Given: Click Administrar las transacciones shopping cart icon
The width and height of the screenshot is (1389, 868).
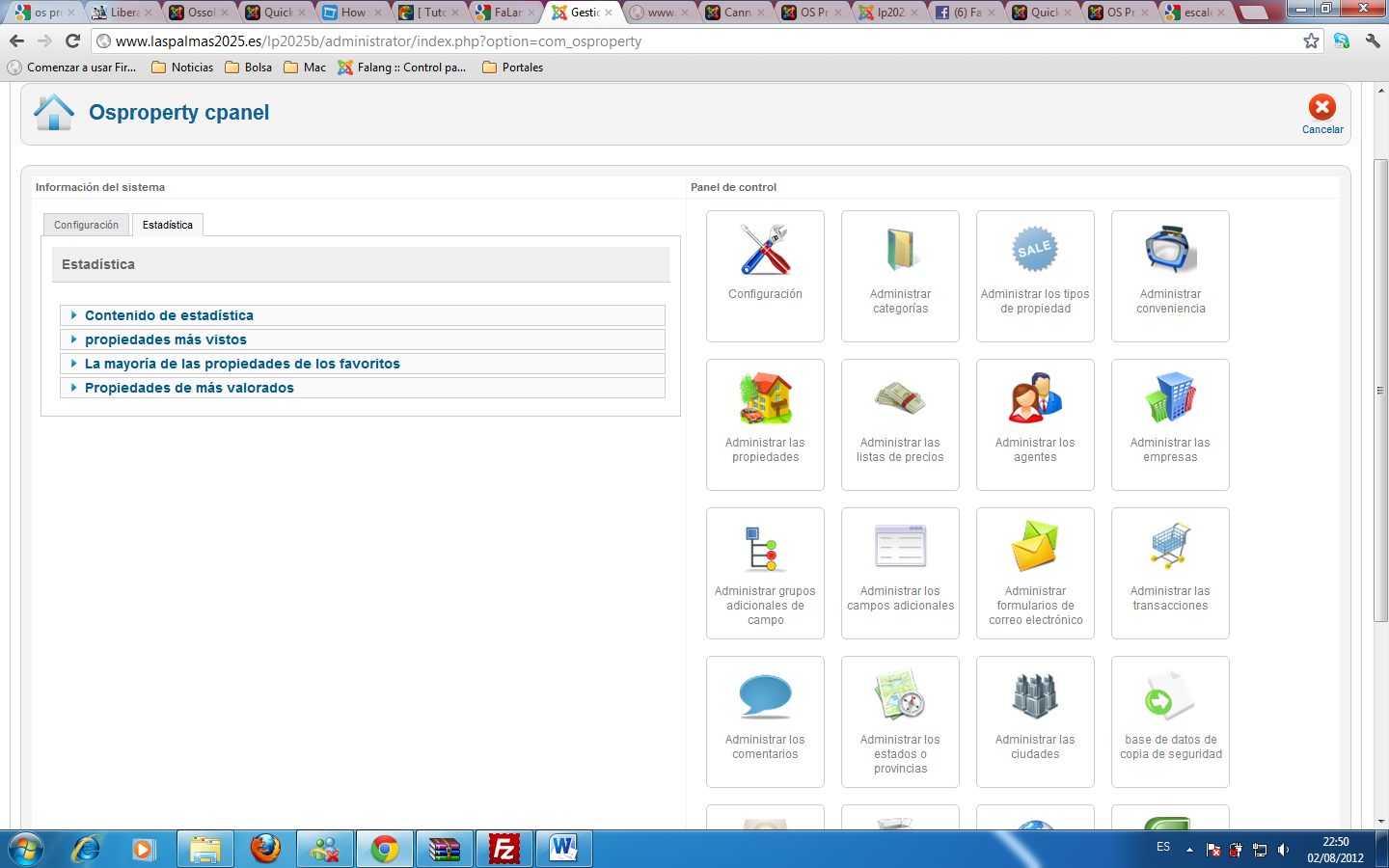Looking at the screenshot, I should point(1170,547).
